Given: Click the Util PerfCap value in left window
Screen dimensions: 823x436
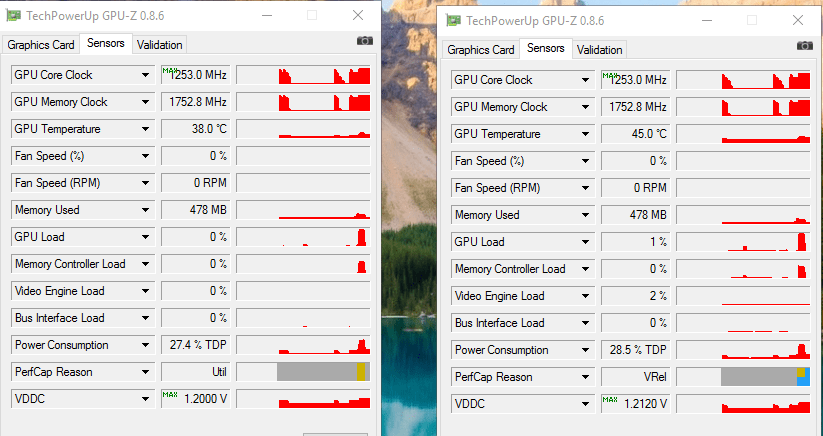Looking at the screenshot, I should tap(196, 372).
